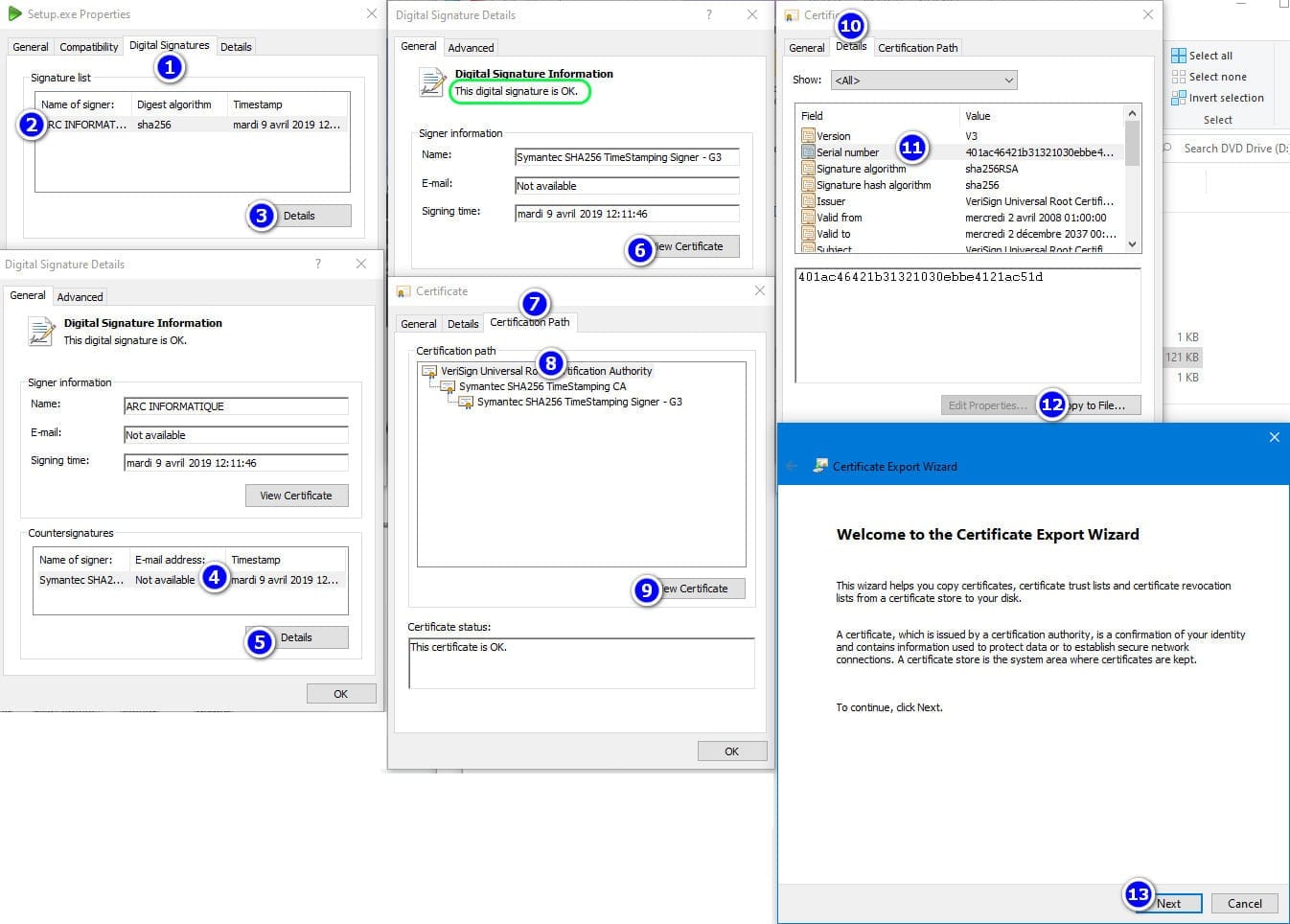The height and width of the screenshot is (924, 1290).
Task: Click the Symantec SHA256 TimeStamping CA icon
Action: [448, 386]
